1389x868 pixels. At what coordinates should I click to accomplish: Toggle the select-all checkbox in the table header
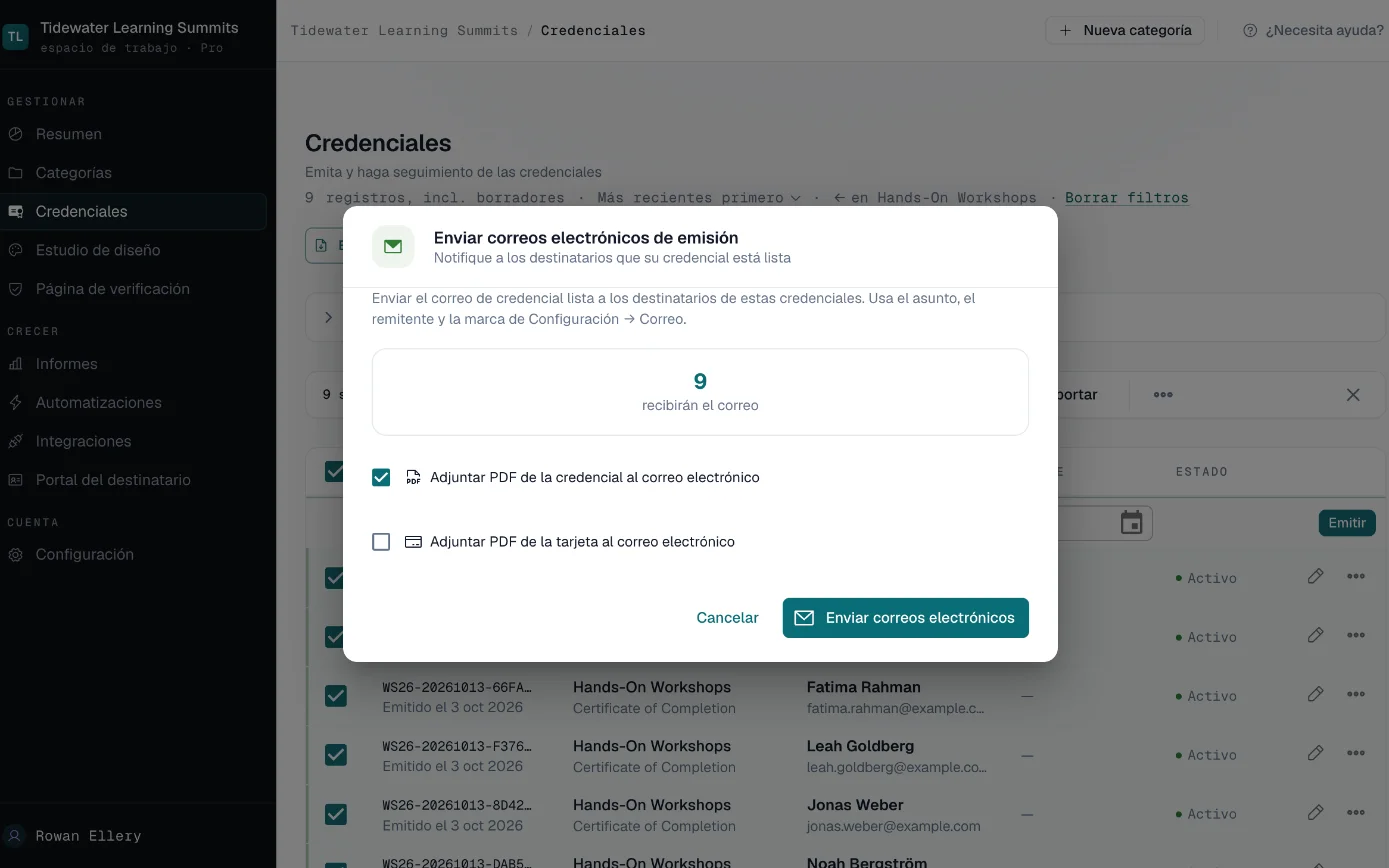pyautogui.click(x=335, y=472)
